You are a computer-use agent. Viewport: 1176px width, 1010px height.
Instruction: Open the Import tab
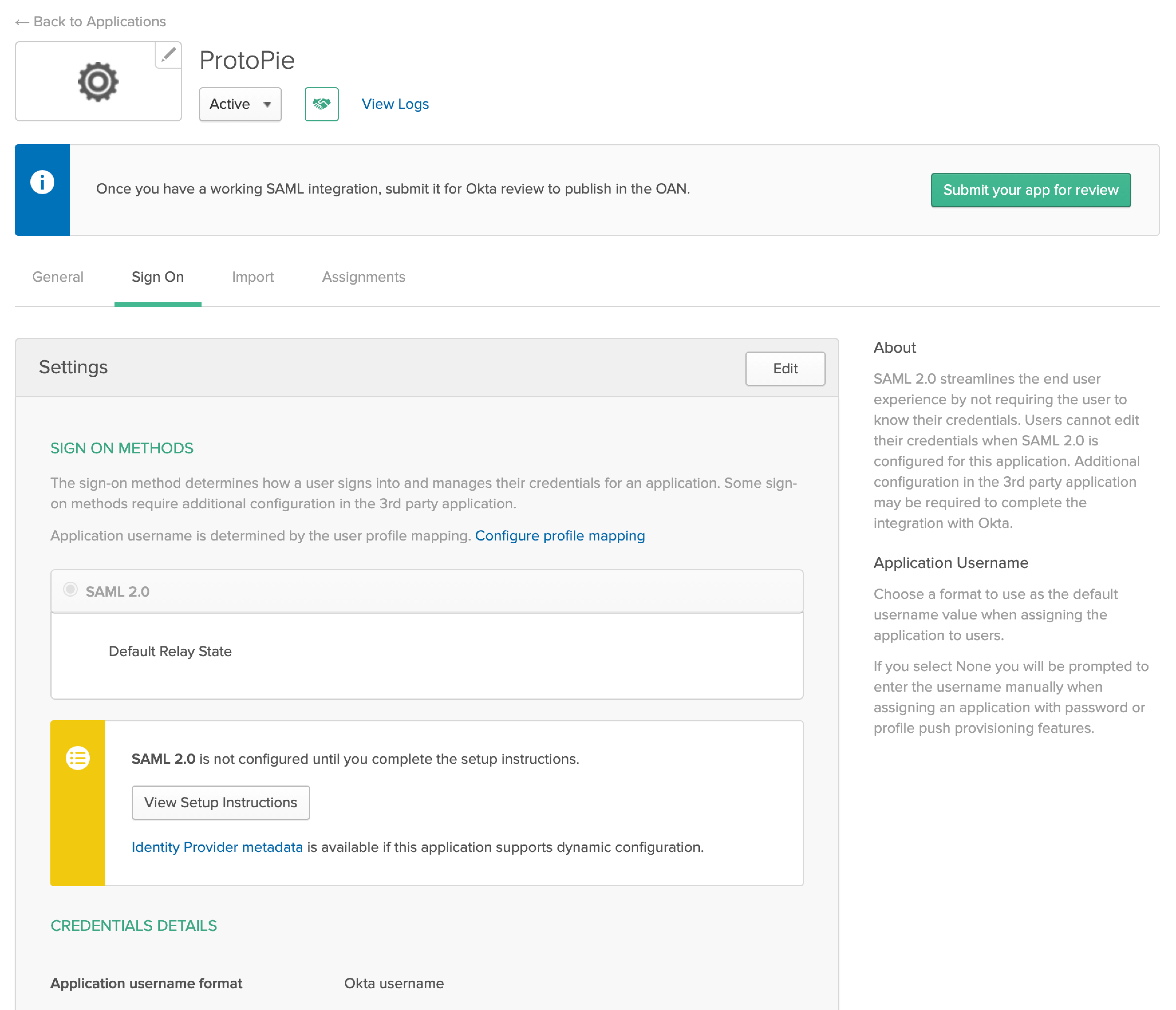253,277
